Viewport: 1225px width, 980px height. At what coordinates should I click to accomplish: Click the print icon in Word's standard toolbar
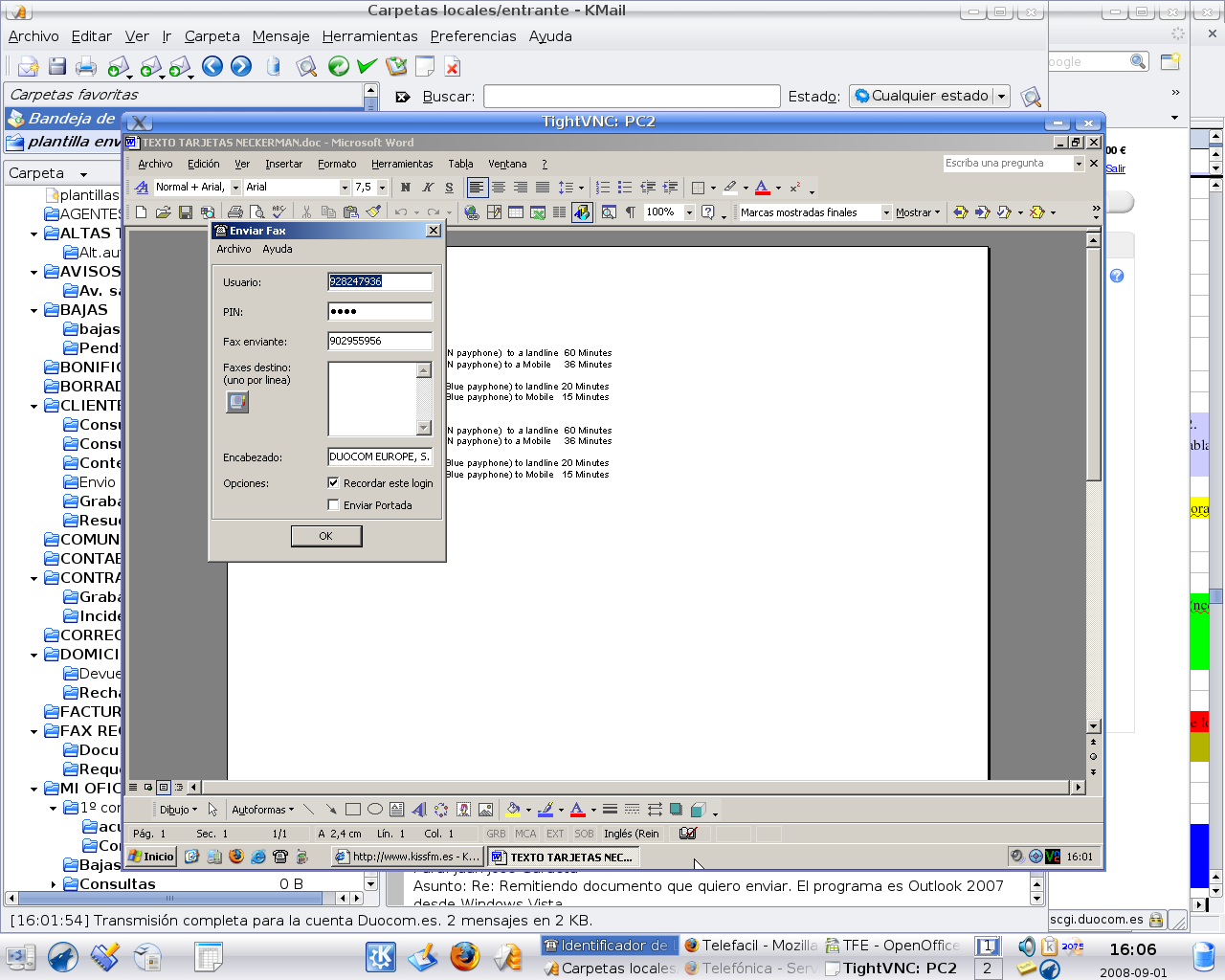(x=234, y=212)
